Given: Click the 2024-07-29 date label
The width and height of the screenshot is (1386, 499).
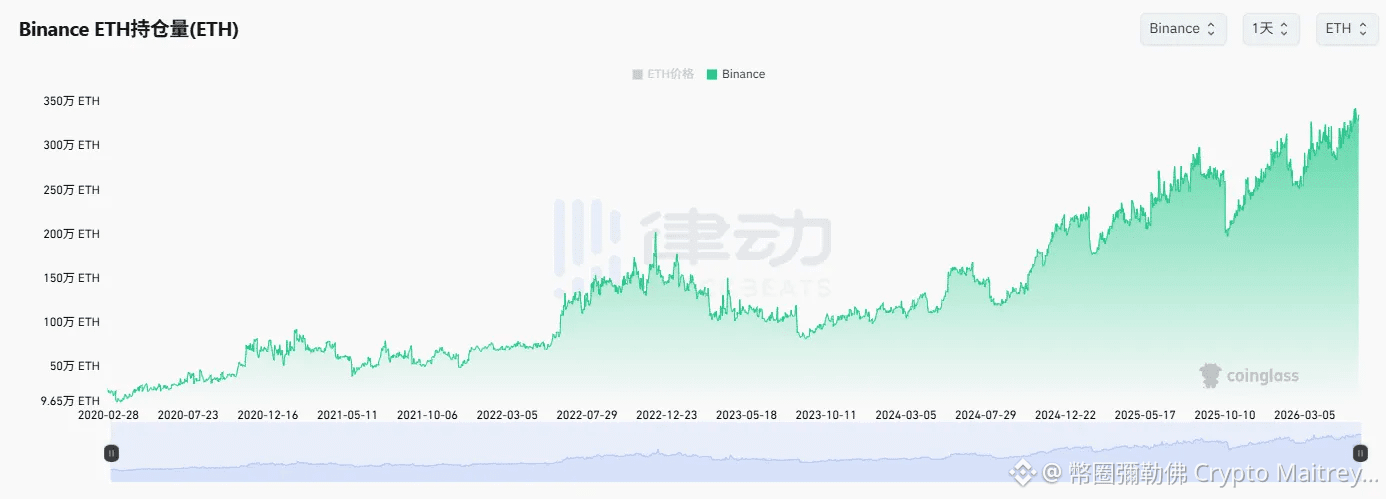Looking at the screenshot, I should (x=986, y=414).
